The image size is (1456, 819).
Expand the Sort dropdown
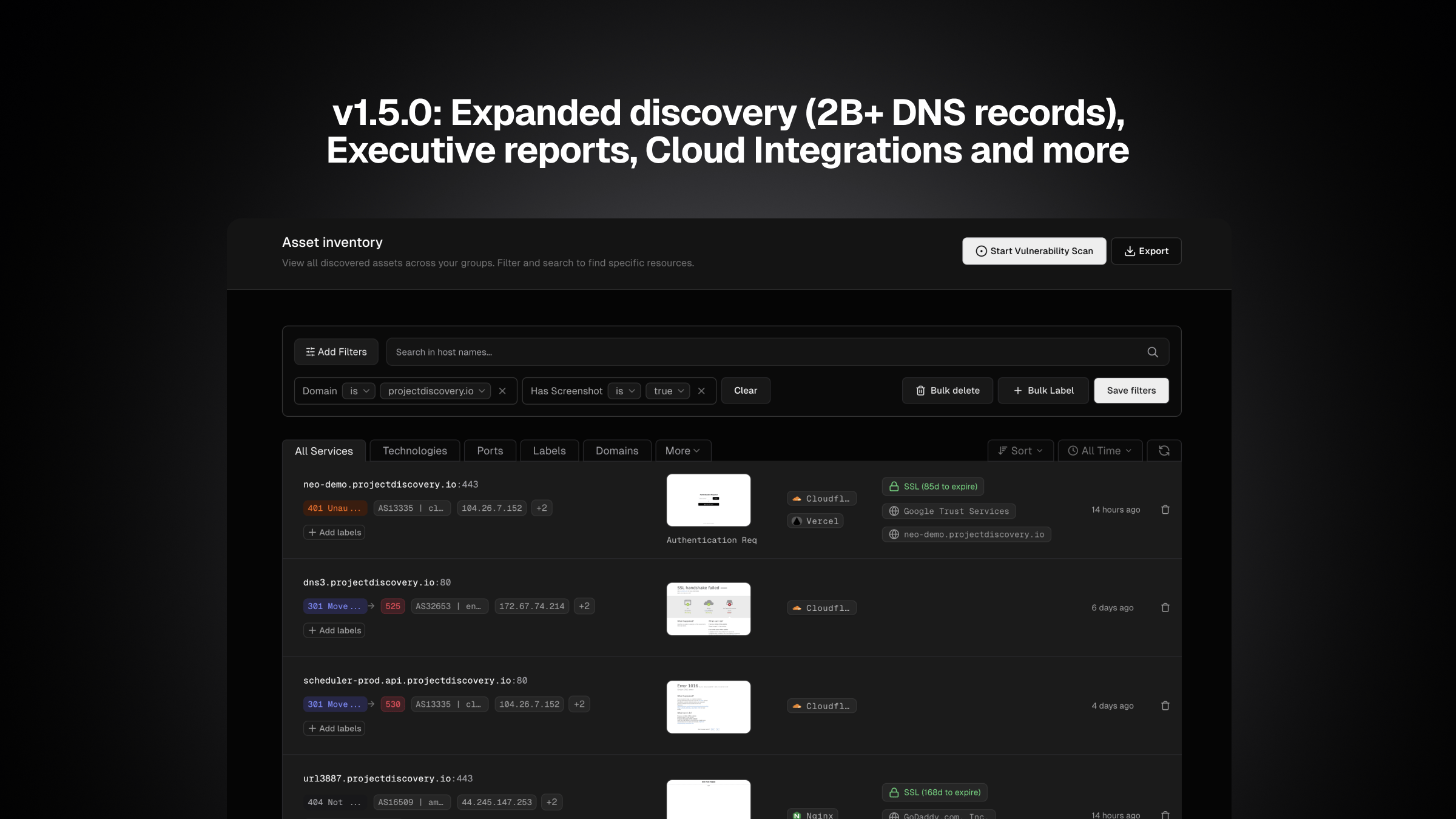click(x=1020, y=451)
